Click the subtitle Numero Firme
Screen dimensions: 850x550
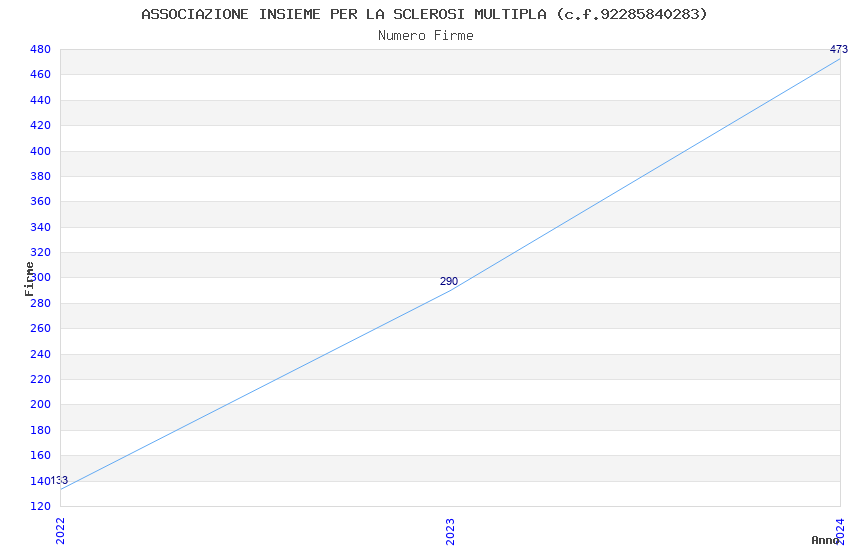coord(426,36)
